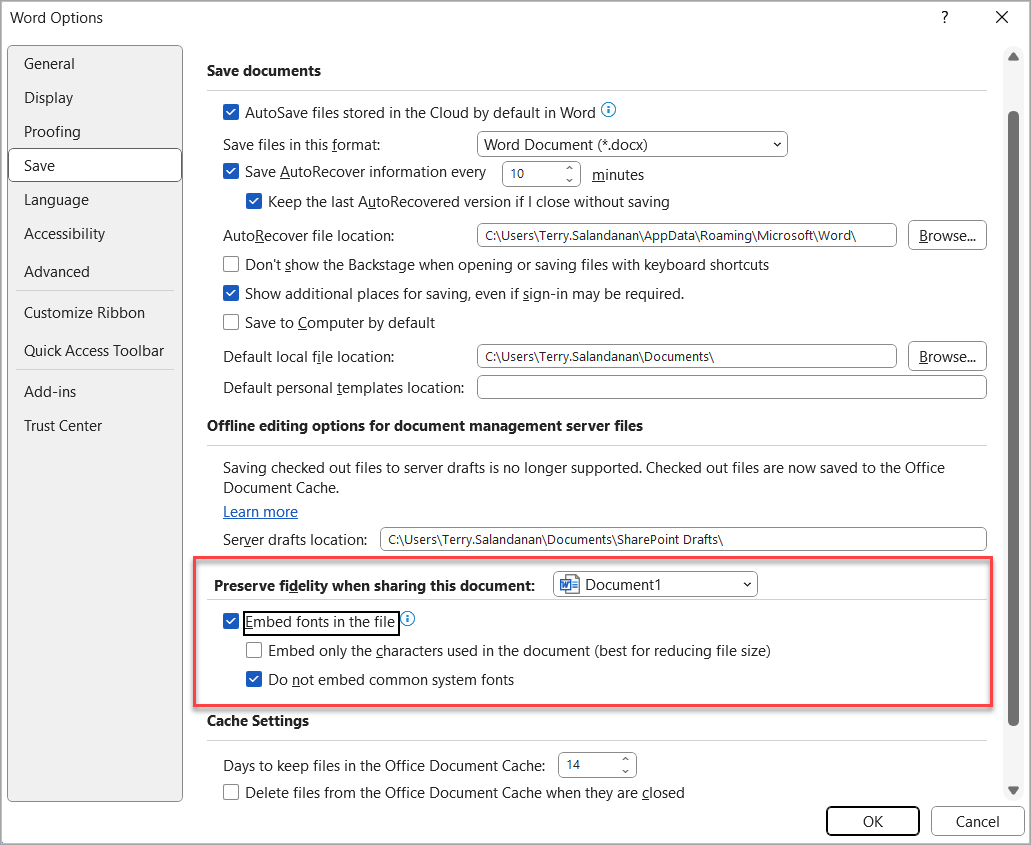Screen dimensions: 1031x845
Task: Open the Learn more link
Action: [x=260, y=512]
